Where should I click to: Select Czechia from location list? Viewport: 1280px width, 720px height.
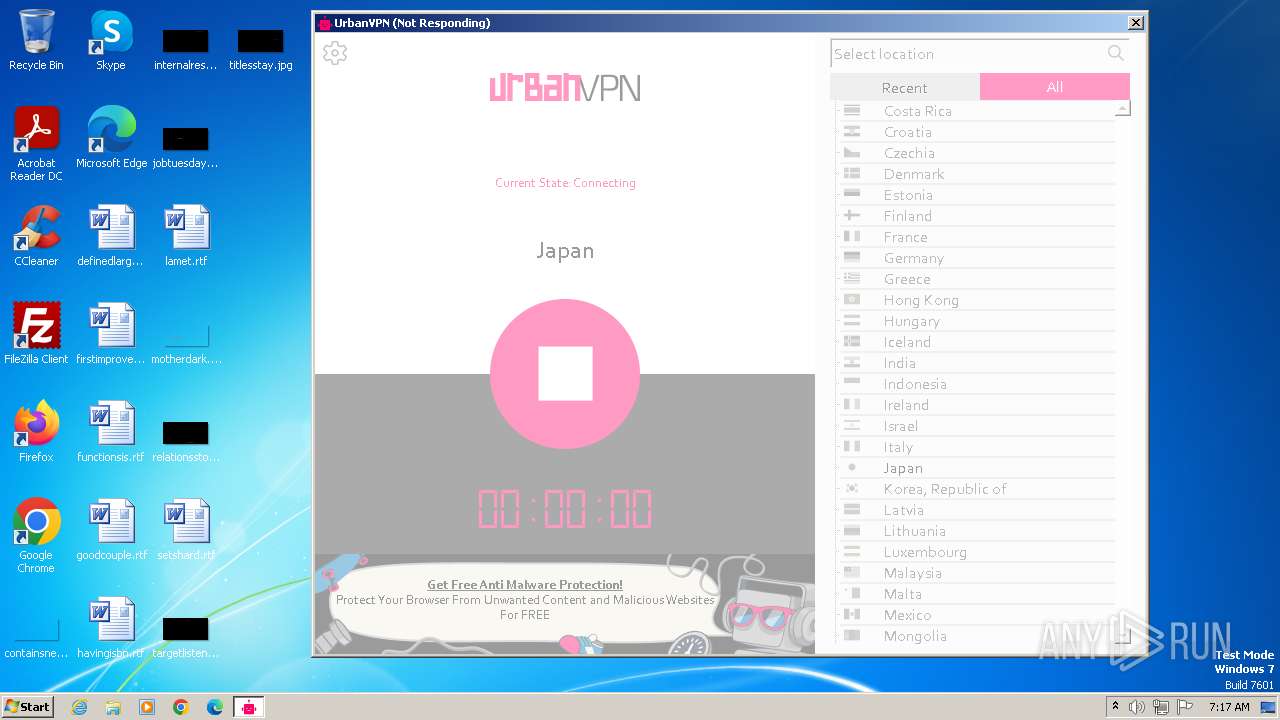coord(976,153)
